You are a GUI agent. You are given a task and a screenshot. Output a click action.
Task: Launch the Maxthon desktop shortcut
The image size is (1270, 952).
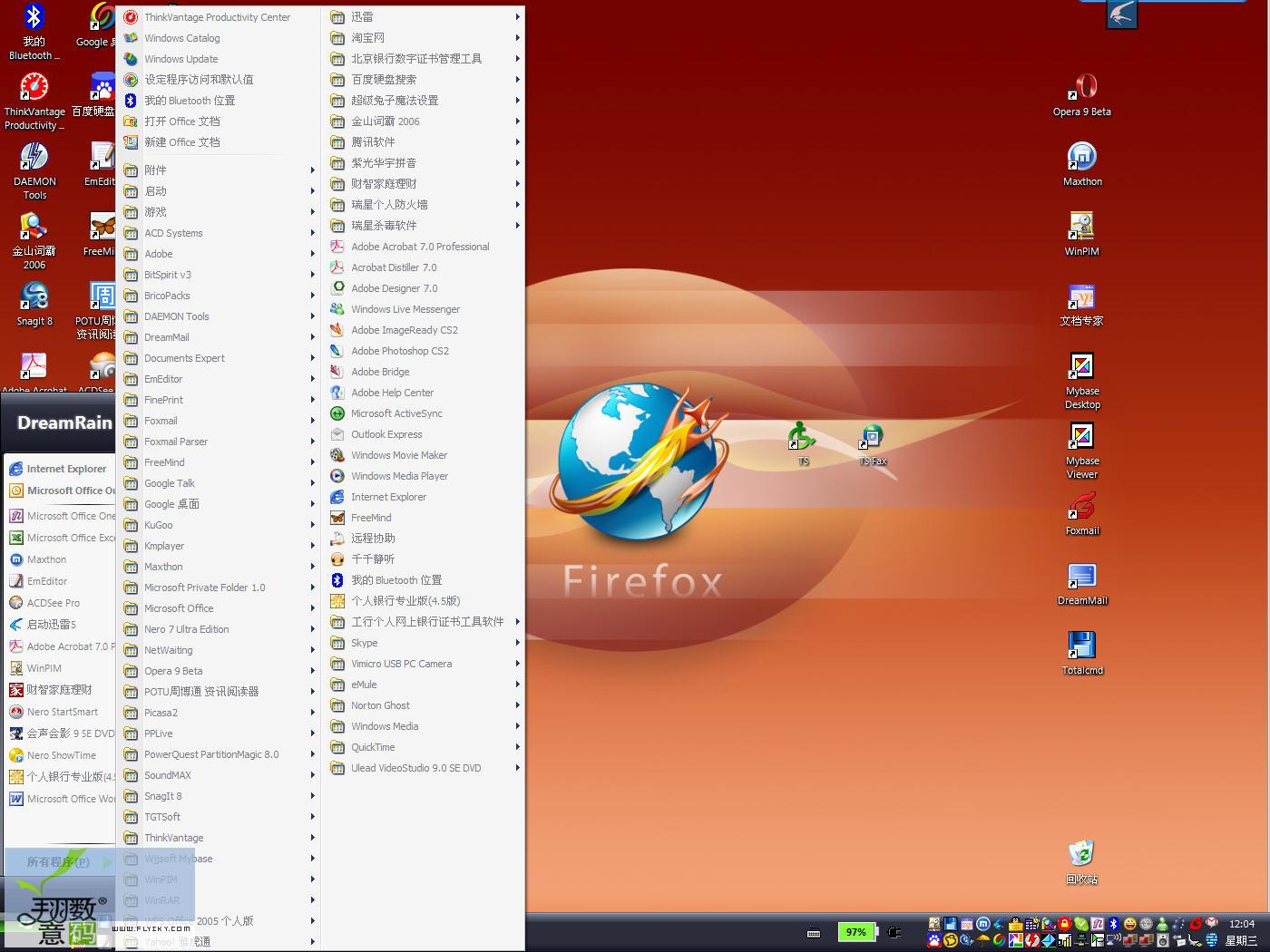coord(1081,164)
